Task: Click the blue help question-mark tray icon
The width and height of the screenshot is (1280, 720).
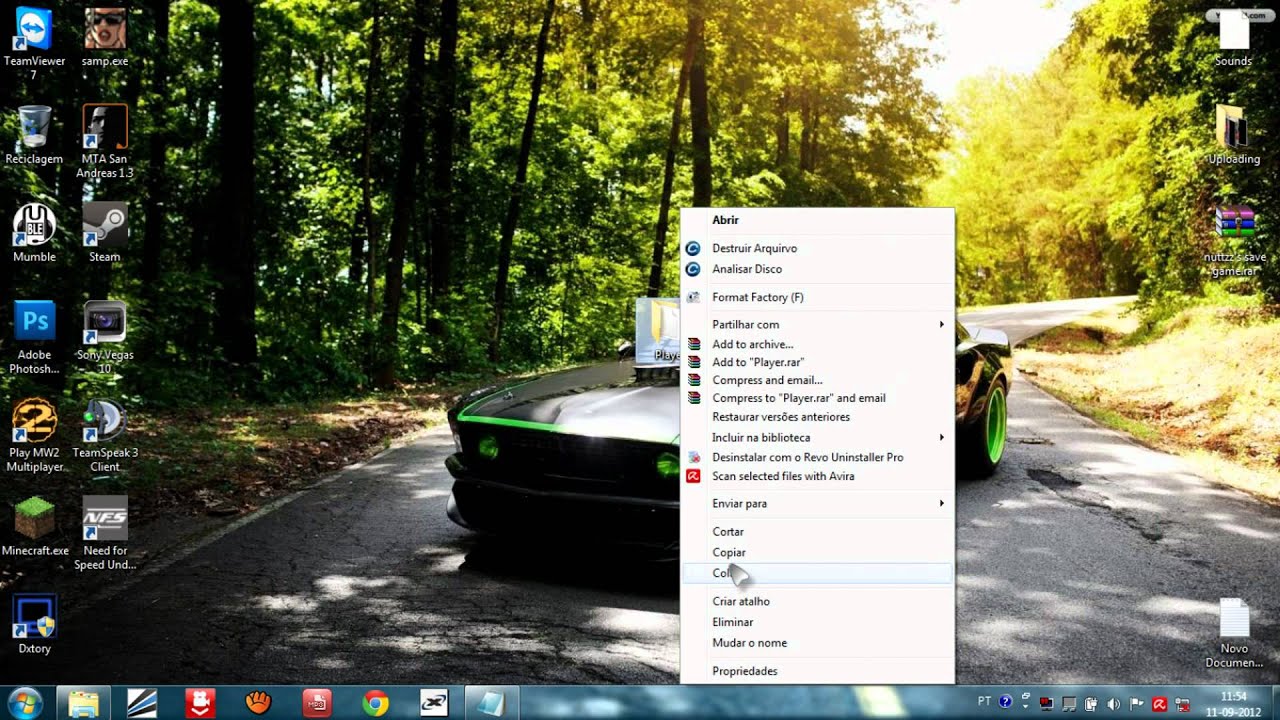Action: [x=1005, y=702]
